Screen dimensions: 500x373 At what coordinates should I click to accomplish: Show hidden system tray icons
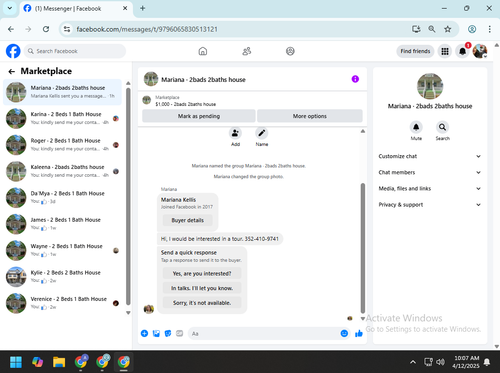pyautogui.click(x=413, y=362)
